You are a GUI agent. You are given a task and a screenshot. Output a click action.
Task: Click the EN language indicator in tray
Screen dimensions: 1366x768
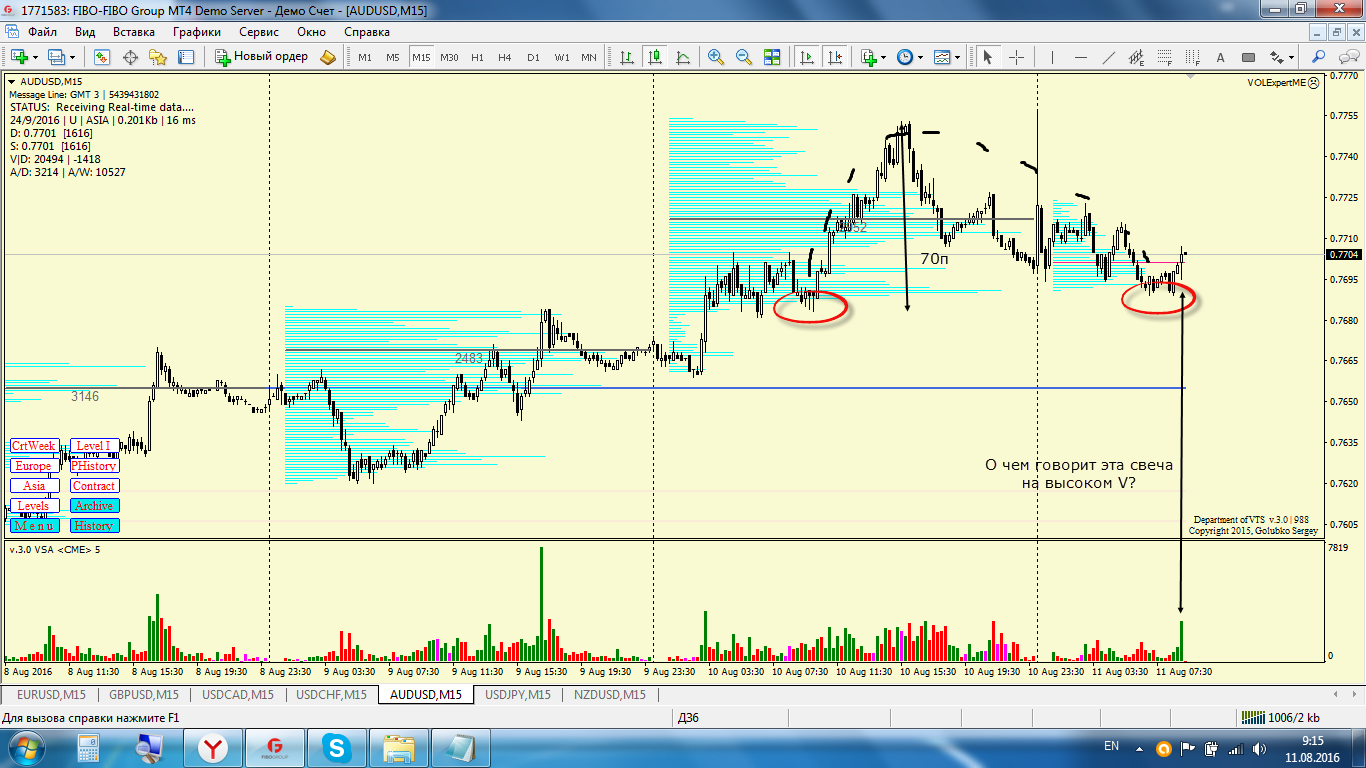pos(1111,746)
